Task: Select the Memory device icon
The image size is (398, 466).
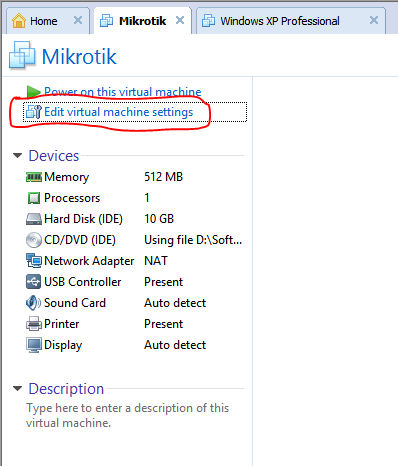Action: click(34, 177)
